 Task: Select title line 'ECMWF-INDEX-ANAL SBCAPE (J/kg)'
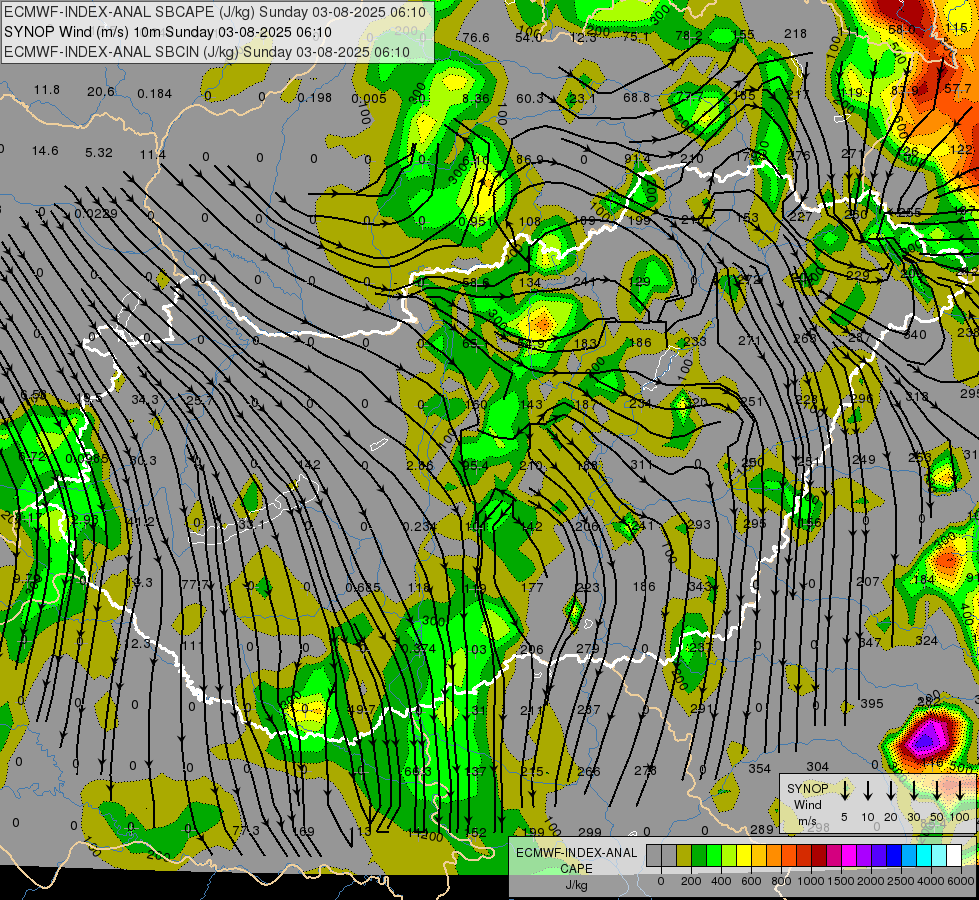[x=129, y=12]
